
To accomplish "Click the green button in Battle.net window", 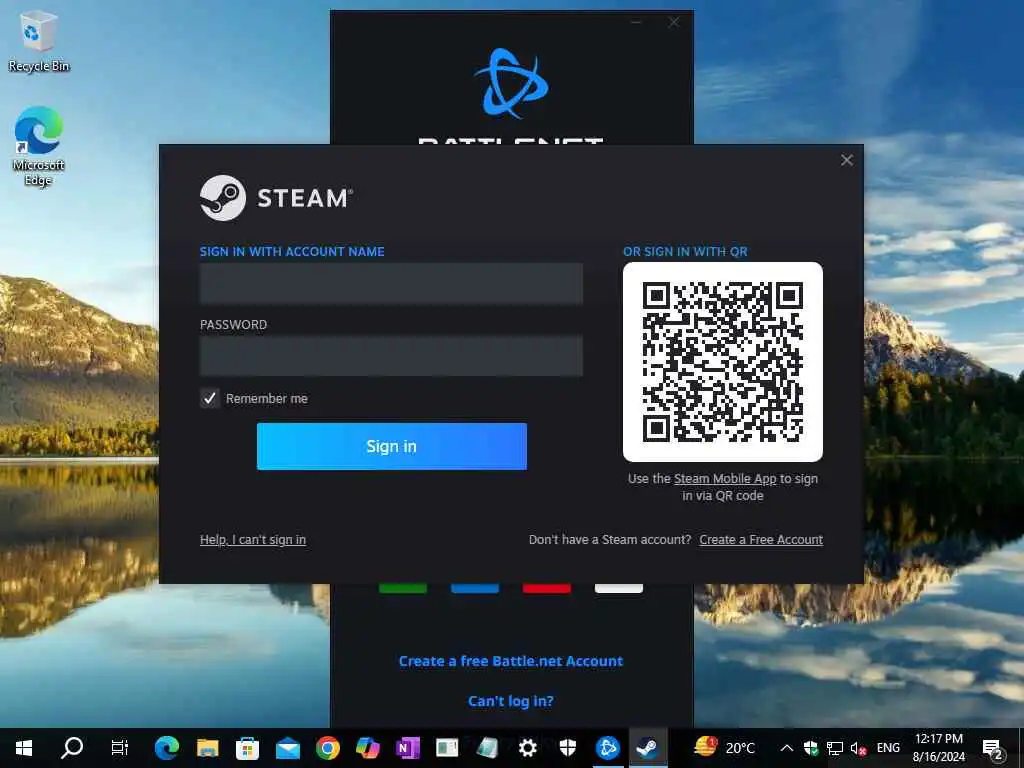I will (403, 588).
